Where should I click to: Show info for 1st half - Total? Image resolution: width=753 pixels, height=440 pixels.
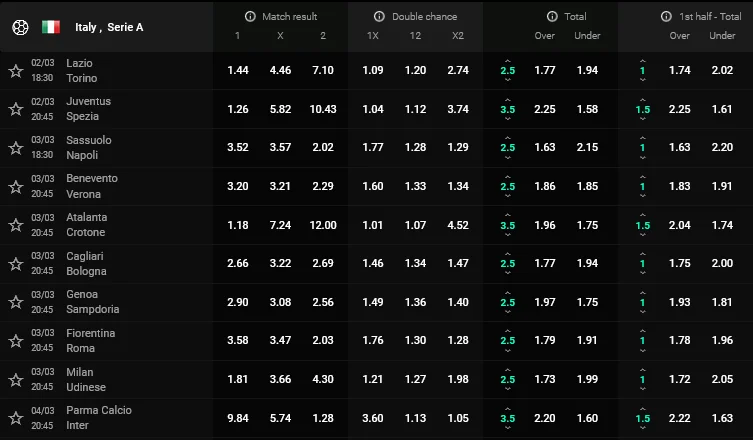(667, 17)
